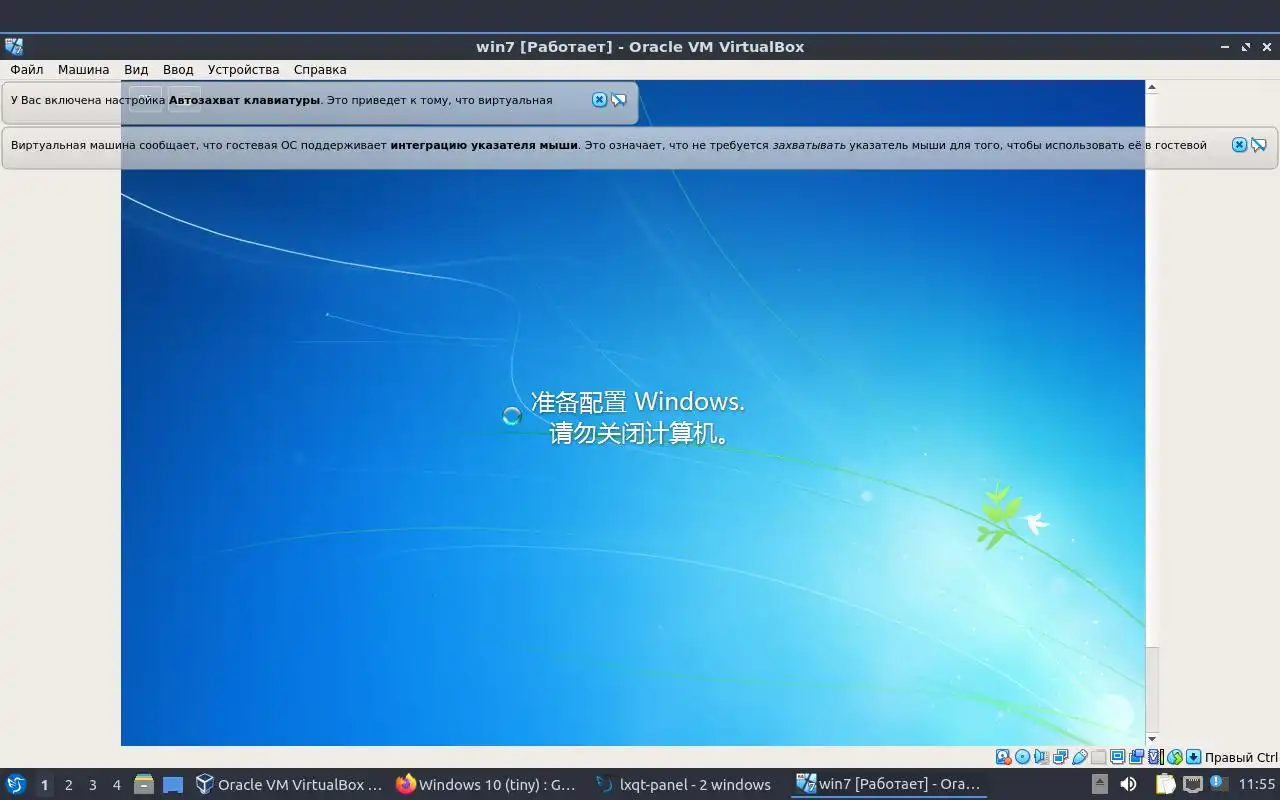Screen dimensions: 1280x800
Task: Open the clipboard manager tray icon
Action: point(1165,784)
